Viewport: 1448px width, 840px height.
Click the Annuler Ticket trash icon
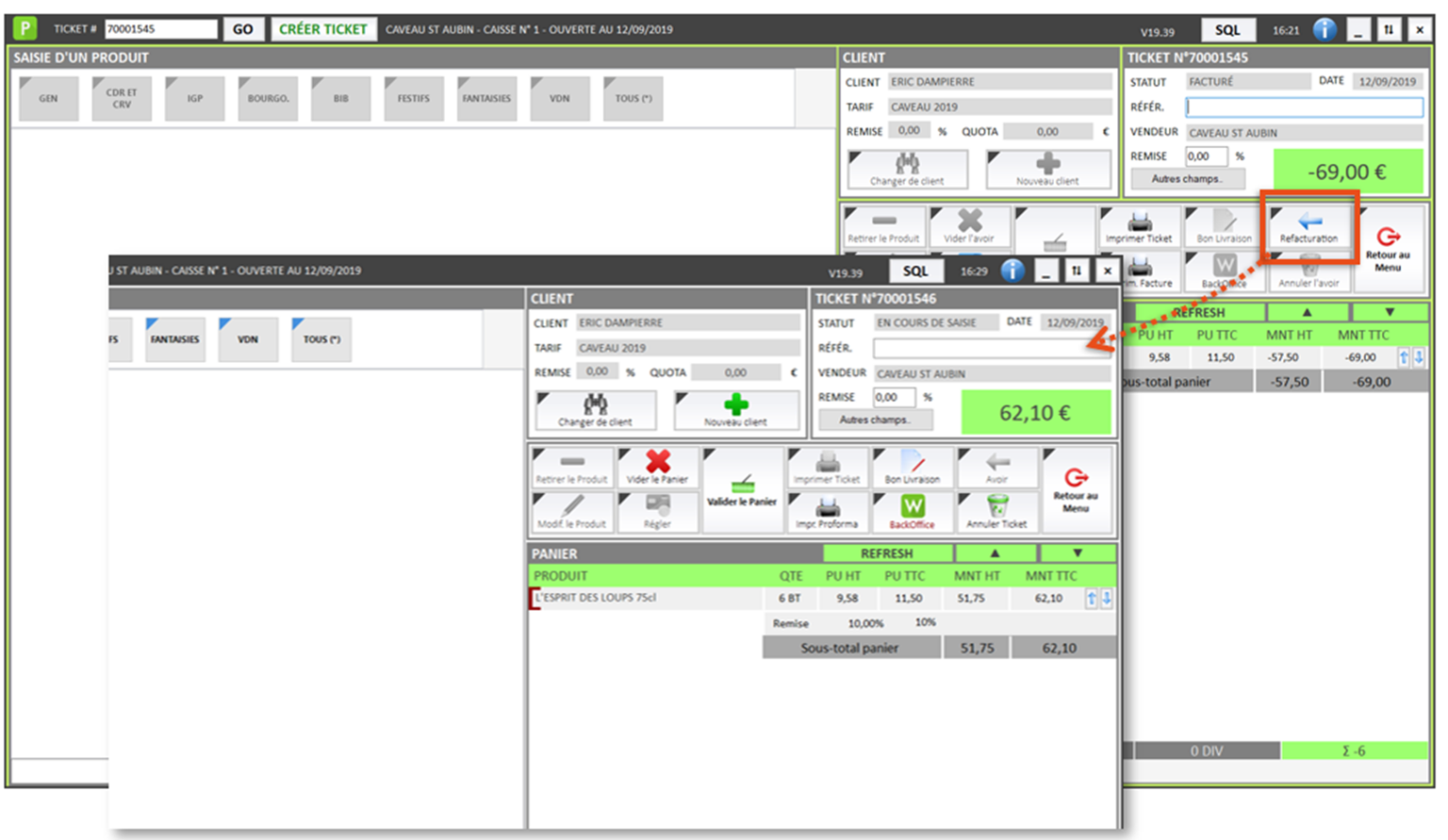[x=996, y=512]
